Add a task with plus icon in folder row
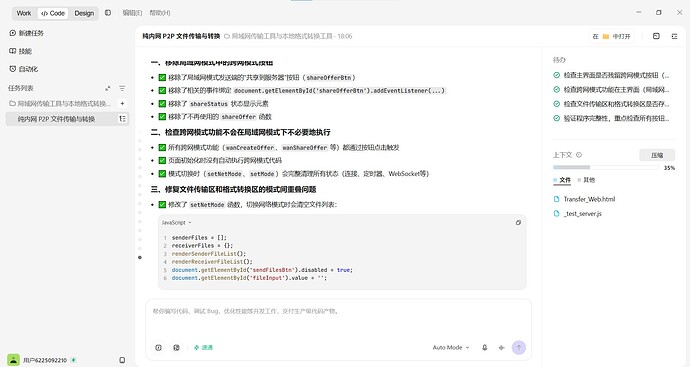Viewport: 690px width, 367px height. tap(122, 103)
